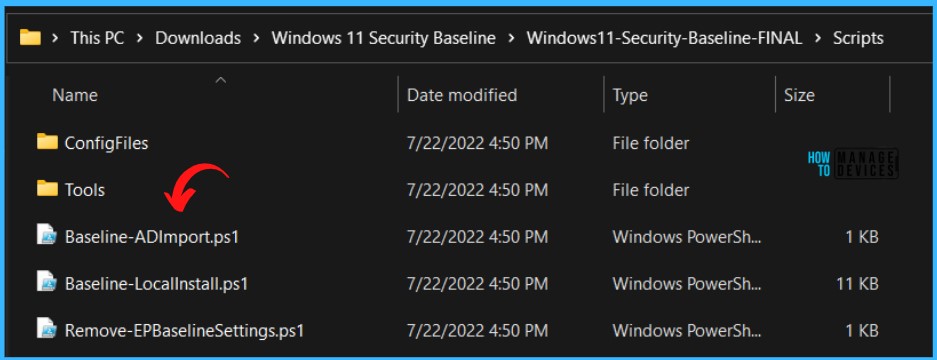Screen dimensions: 937x360
Task: Select the ConfigFiles folder name
Action: (x=106, y=143)
